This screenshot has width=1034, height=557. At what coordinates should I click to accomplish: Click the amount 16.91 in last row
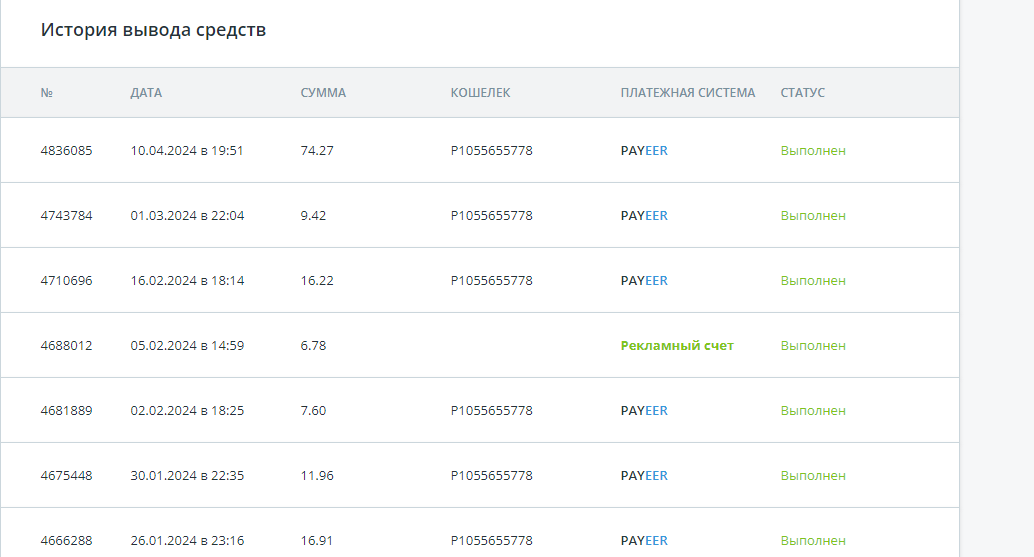point(317,541)
